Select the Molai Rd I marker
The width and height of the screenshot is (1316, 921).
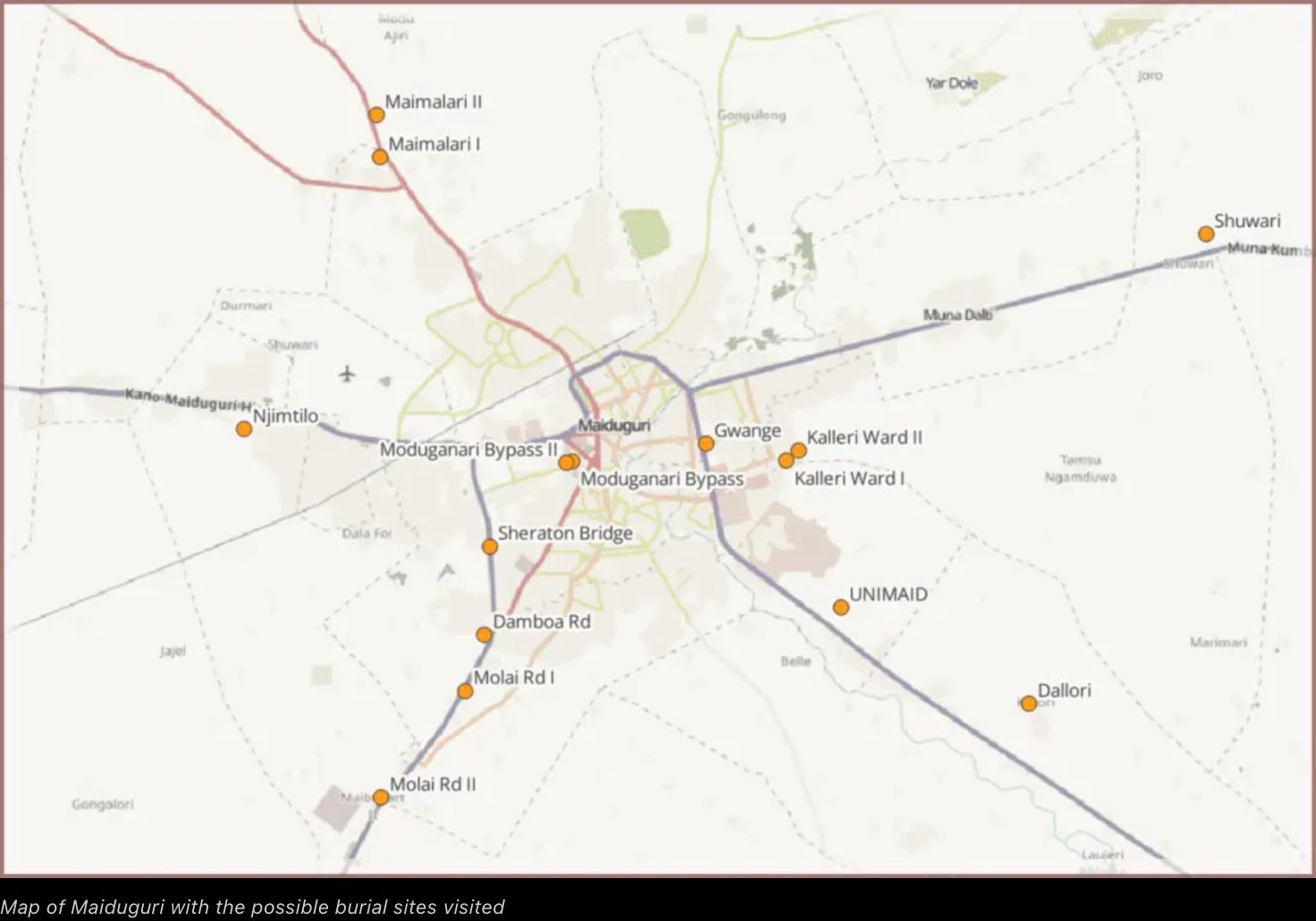point(465,691)
